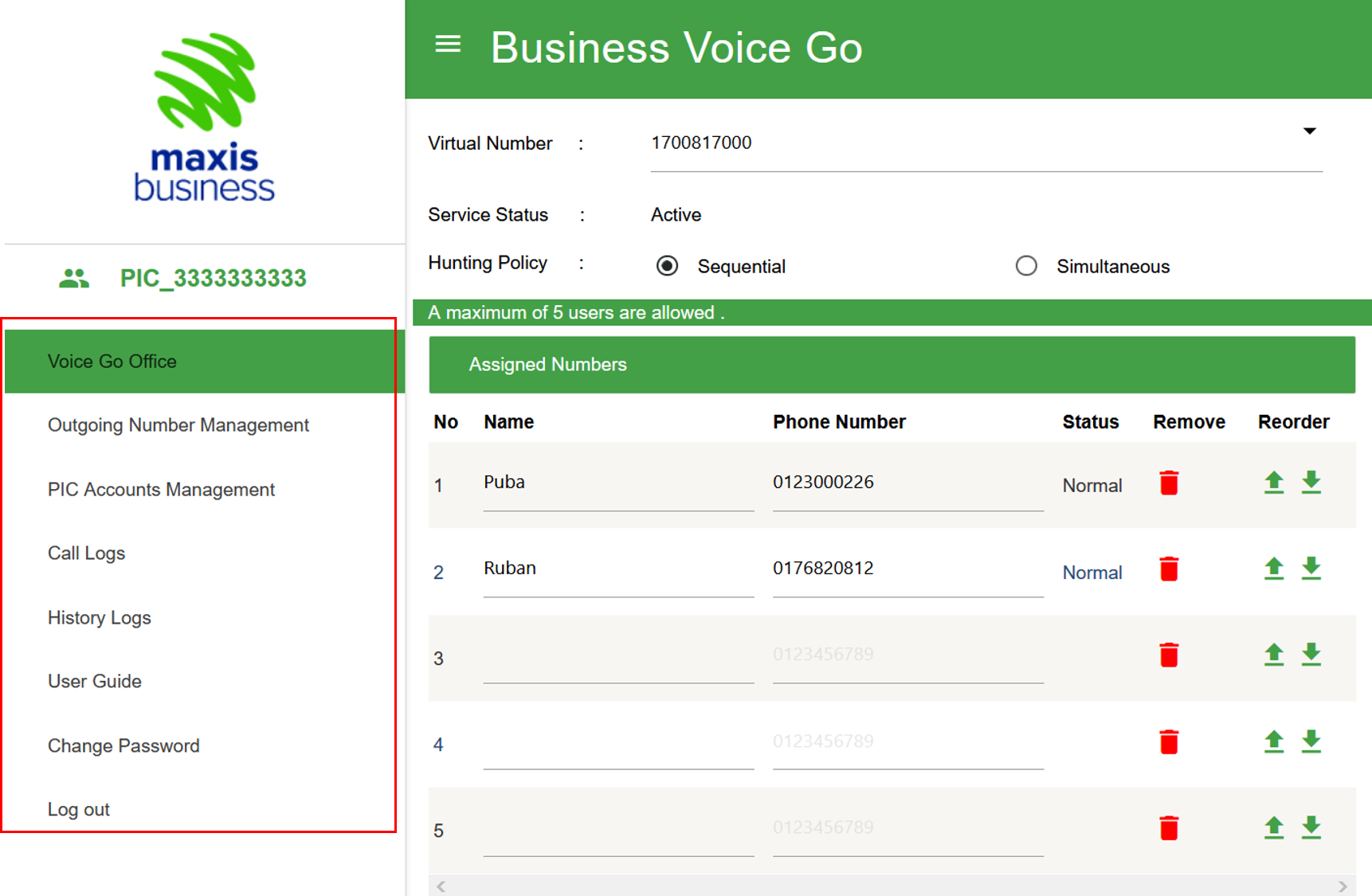Expand the Virtual Number dropdown arrow
1372x896 pixels.
point(1309,131)
